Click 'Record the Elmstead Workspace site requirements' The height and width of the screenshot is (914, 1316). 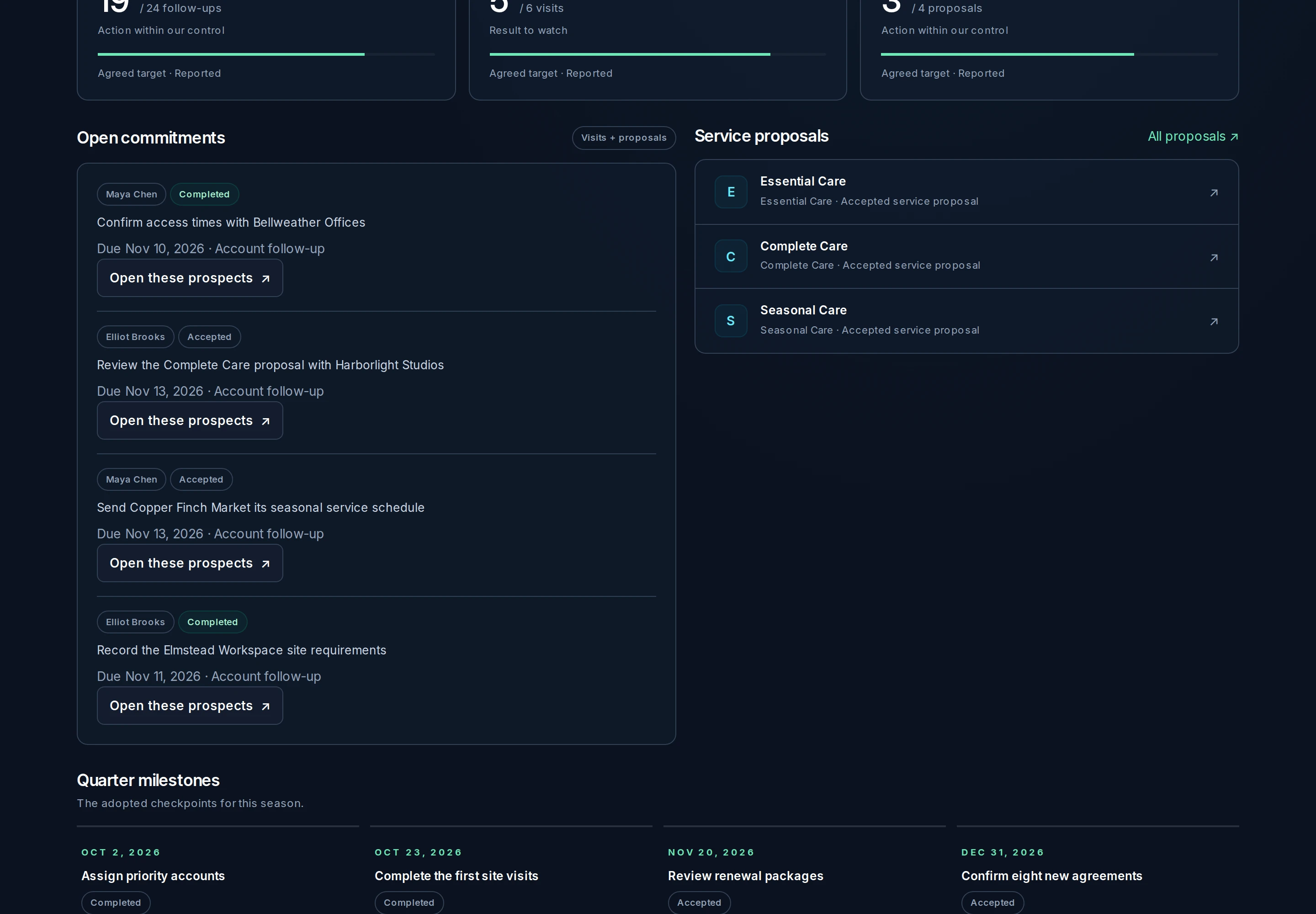(241, 650)
